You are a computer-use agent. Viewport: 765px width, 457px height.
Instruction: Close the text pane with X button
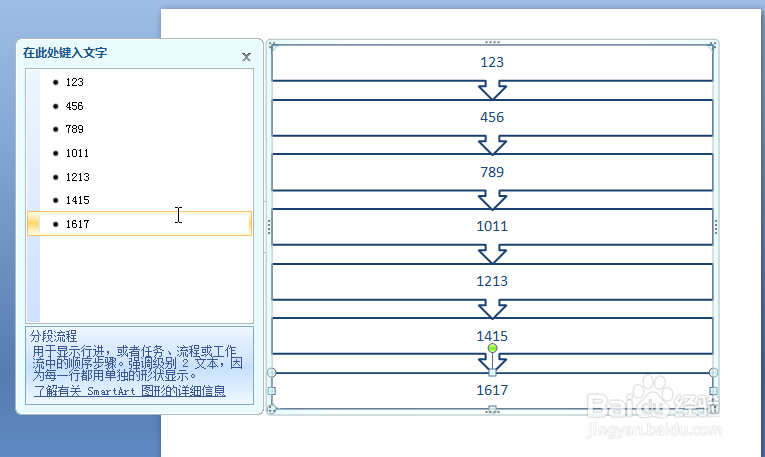tap(246, 57)
